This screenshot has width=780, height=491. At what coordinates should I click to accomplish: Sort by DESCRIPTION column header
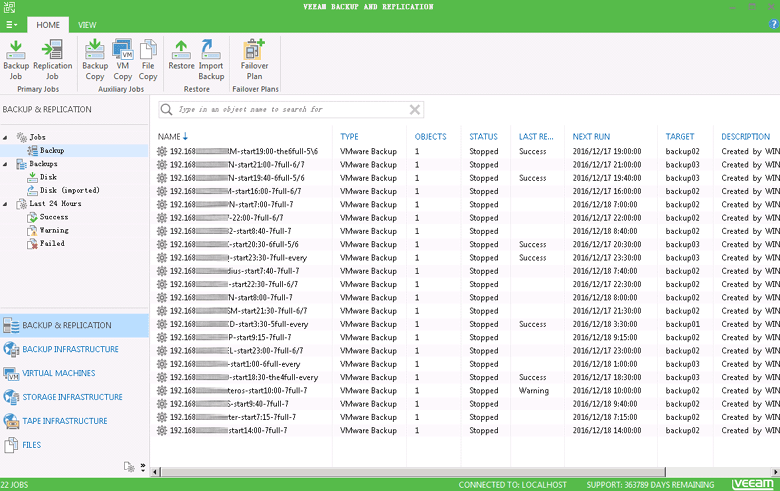(x=745, y=136)
